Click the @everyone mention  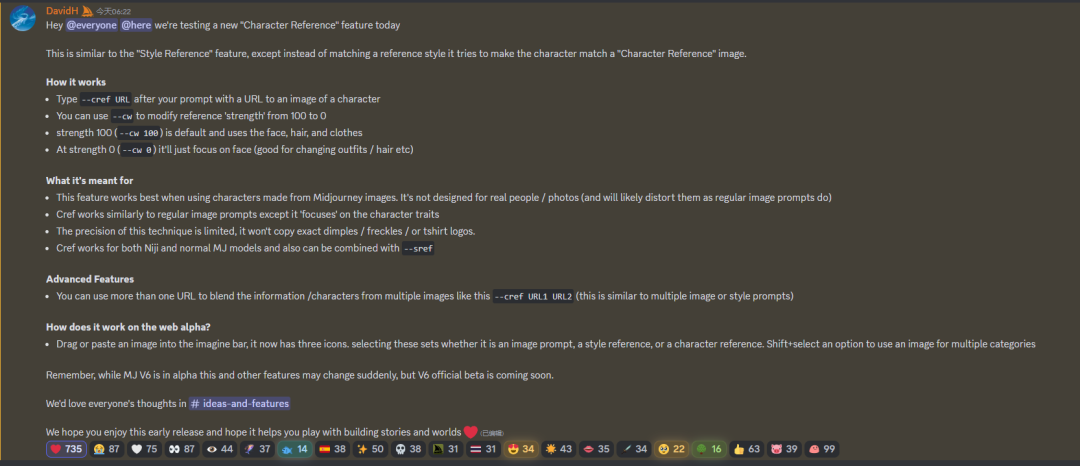[92, 25]
